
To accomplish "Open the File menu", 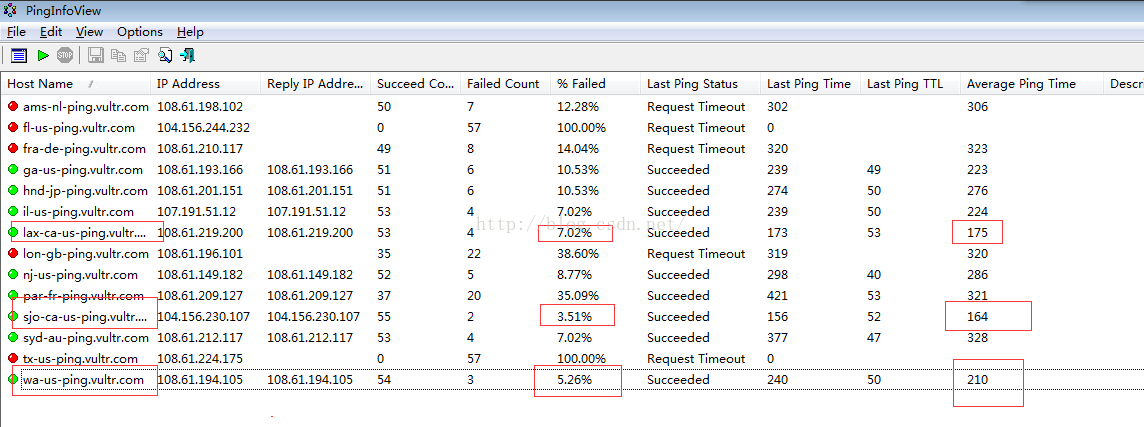I will tap(16, 32).
